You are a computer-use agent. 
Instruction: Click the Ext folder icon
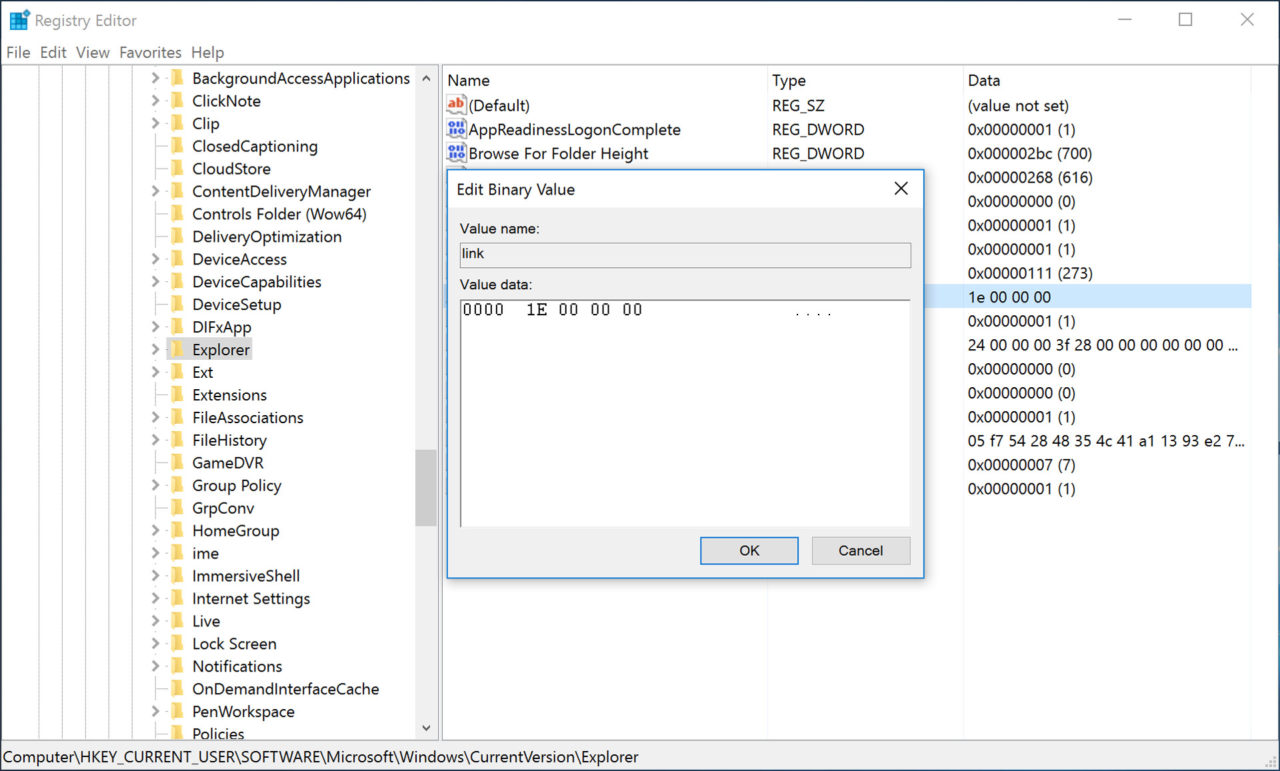coord(177,372)
